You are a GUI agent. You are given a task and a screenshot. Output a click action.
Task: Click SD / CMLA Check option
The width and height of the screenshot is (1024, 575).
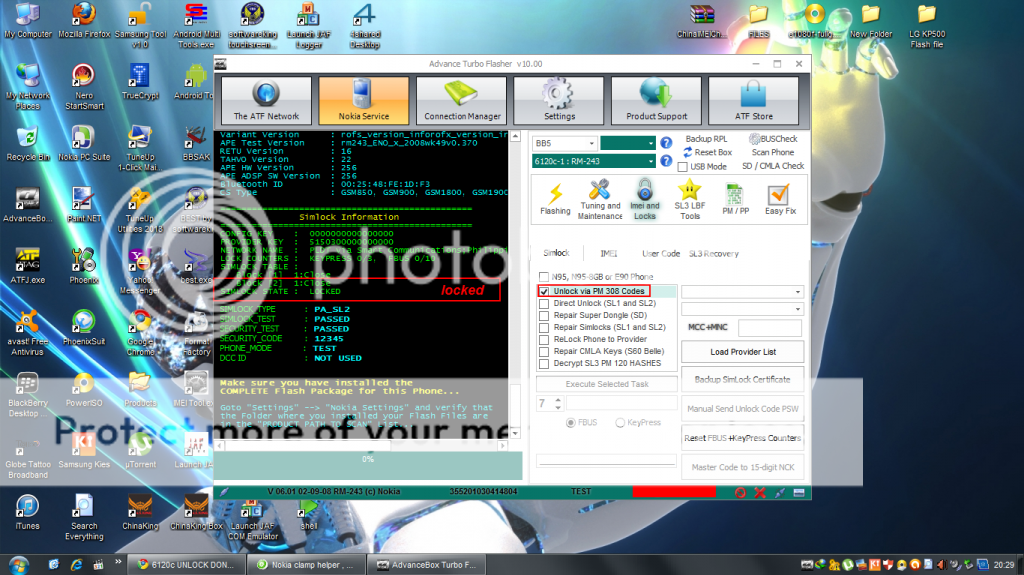pos(773,166)
